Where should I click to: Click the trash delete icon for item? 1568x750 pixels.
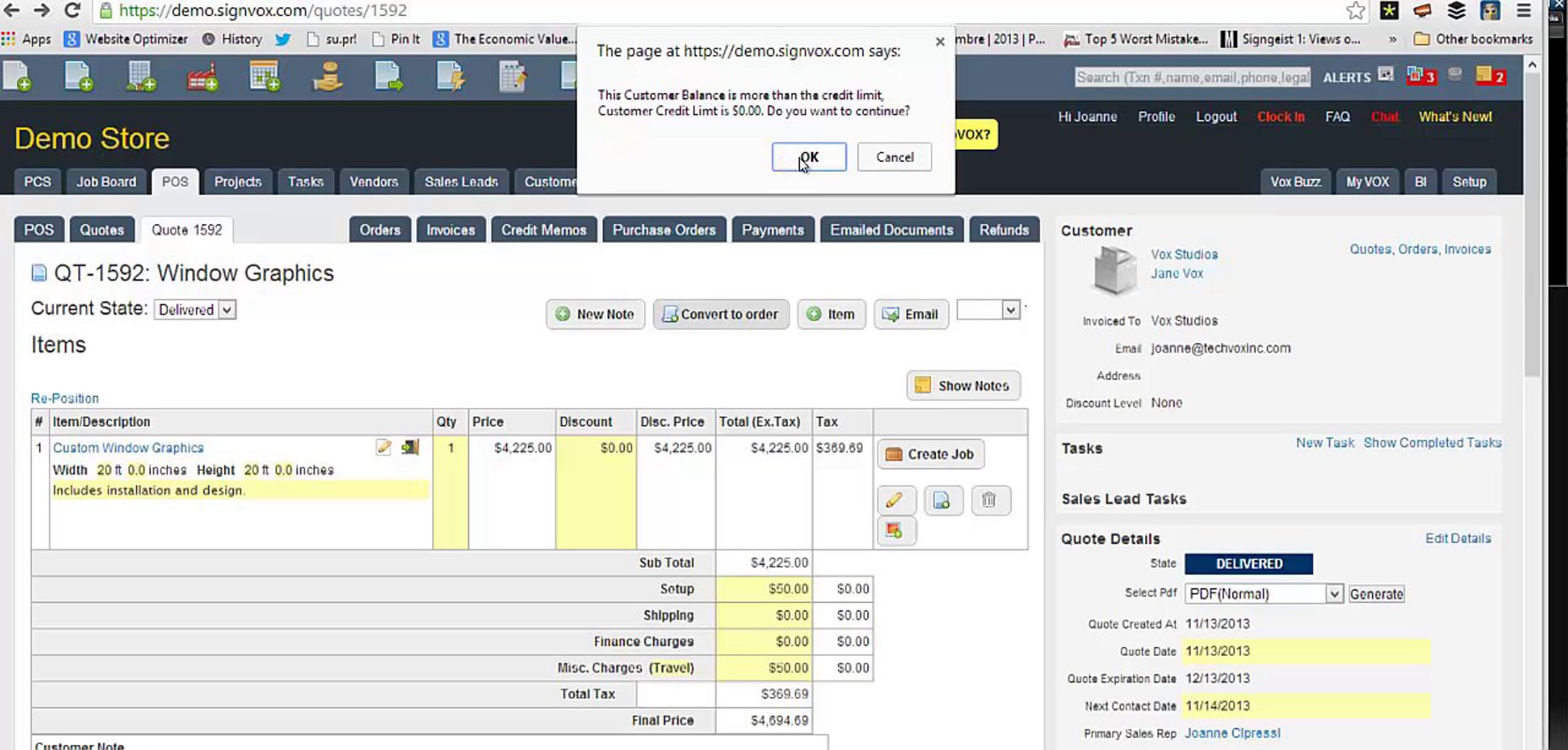point(990,500)
